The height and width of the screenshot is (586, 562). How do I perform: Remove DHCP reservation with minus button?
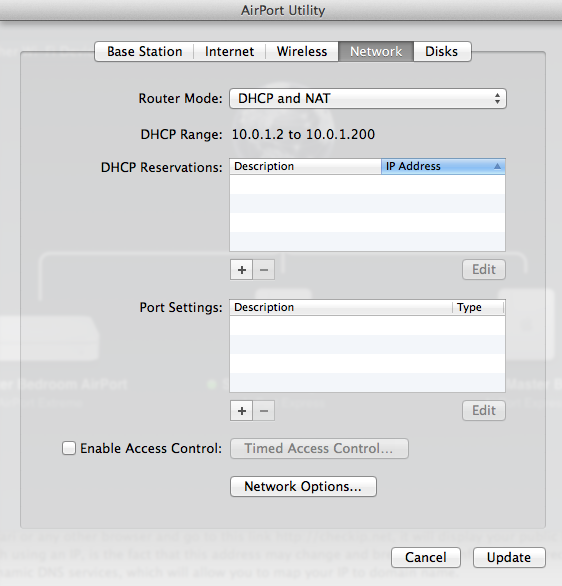pos(264,269)
